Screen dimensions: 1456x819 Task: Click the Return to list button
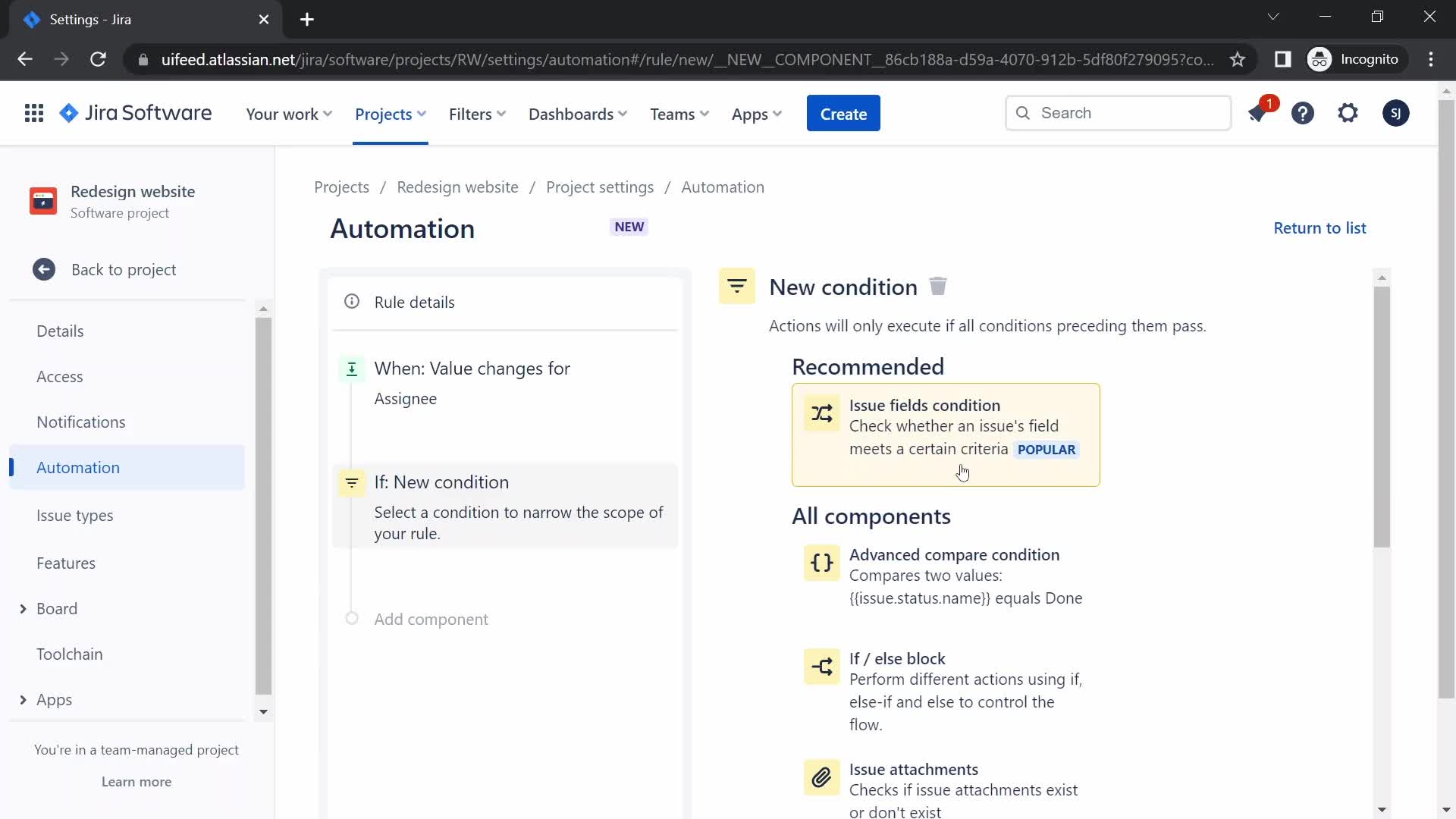tap(1320, 228)
